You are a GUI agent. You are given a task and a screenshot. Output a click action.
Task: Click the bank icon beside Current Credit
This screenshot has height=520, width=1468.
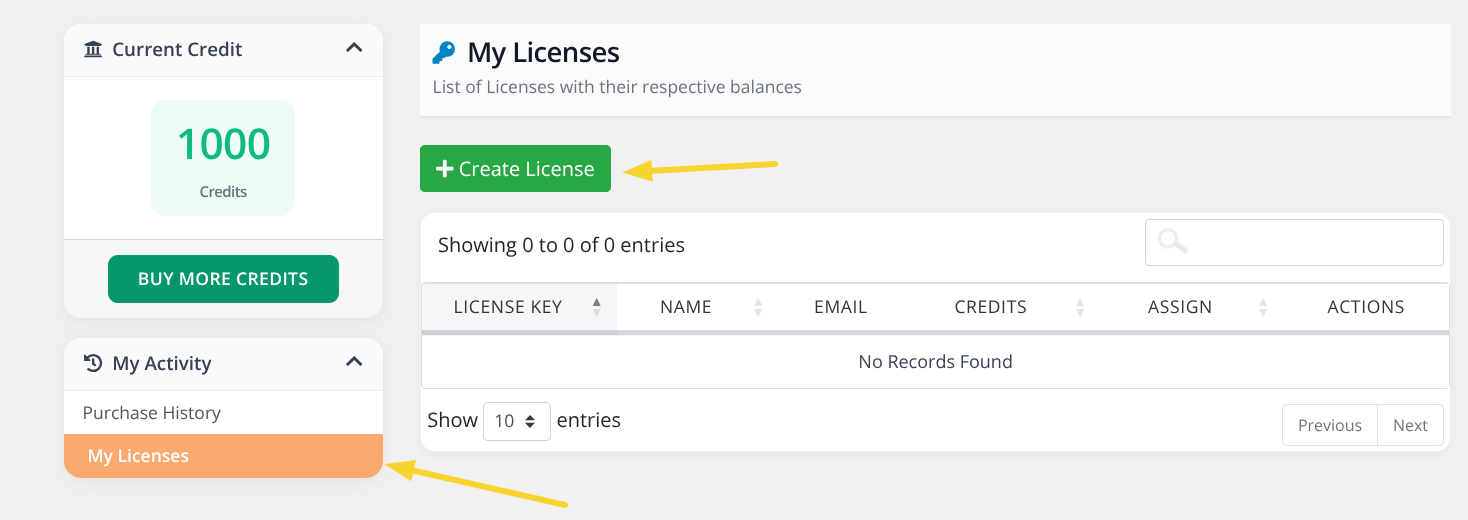tap(93, 49)
